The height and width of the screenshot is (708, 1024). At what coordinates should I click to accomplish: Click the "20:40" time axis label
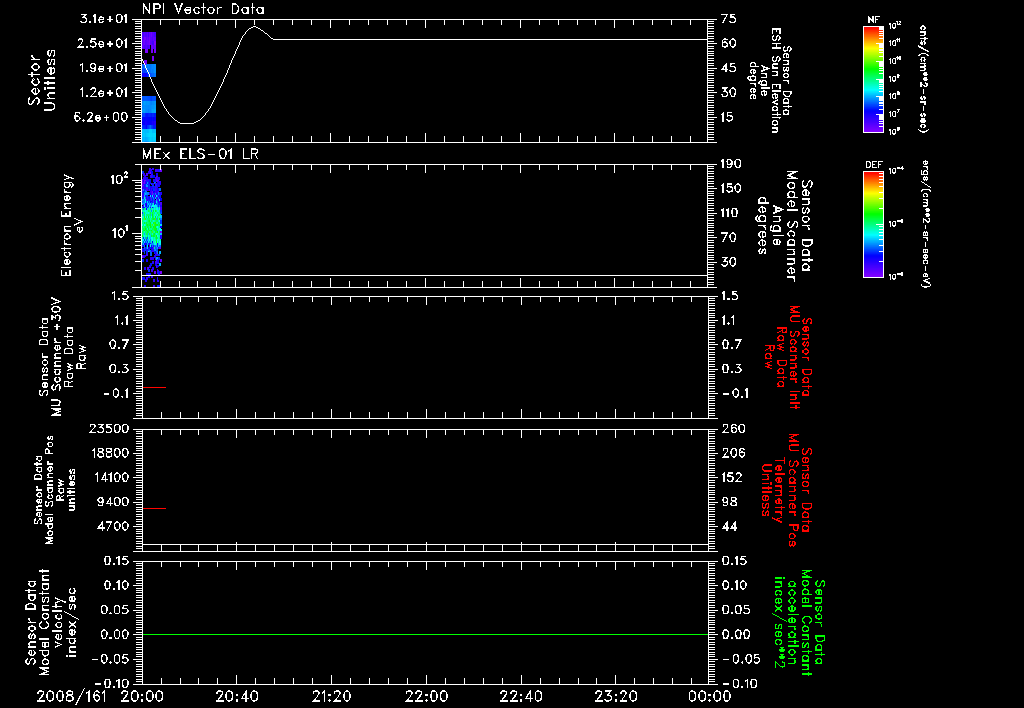click(x=236, y=696)
